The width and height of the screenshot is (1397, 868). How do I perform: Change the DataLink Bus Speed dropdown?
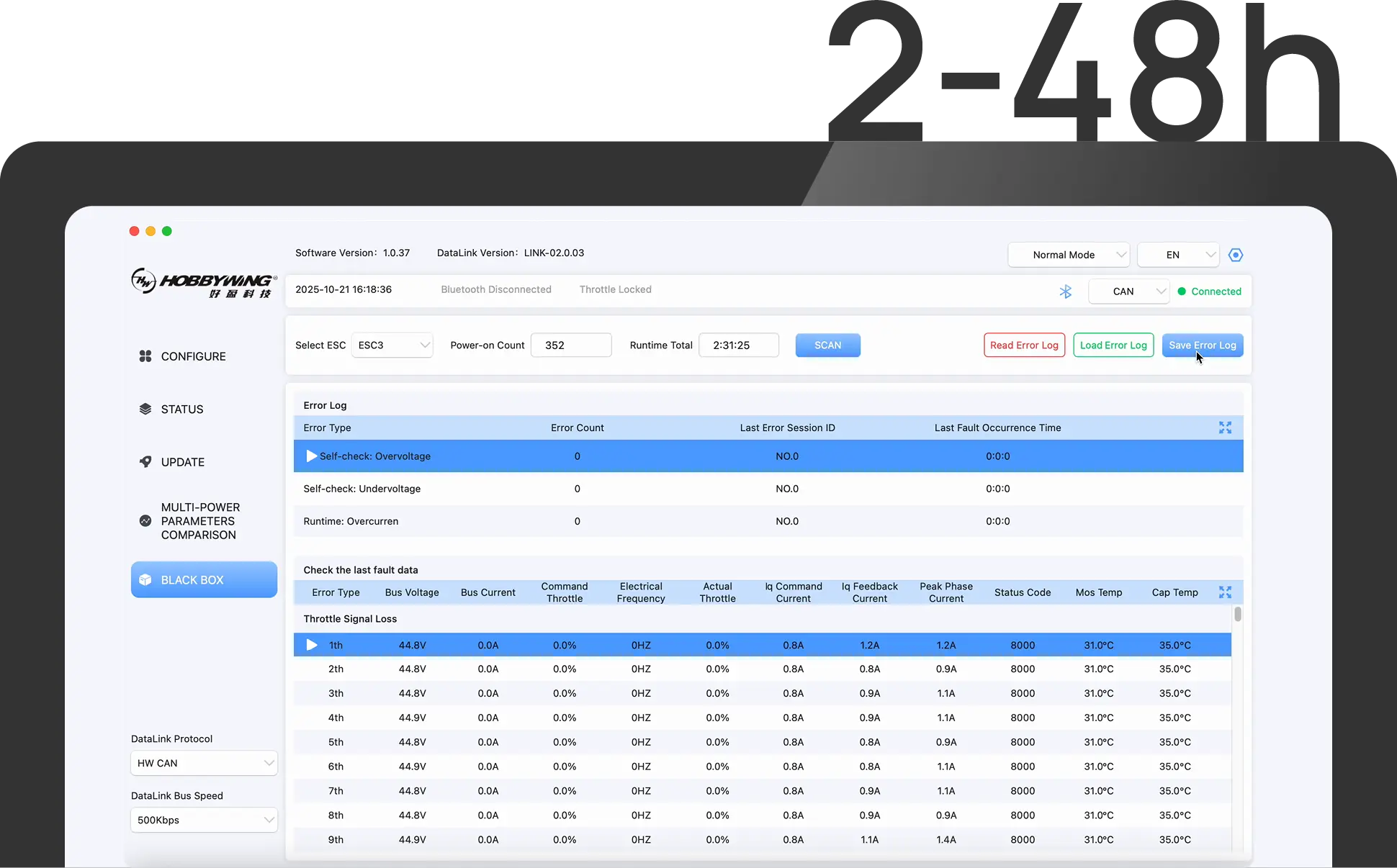(x=204, y=820)
